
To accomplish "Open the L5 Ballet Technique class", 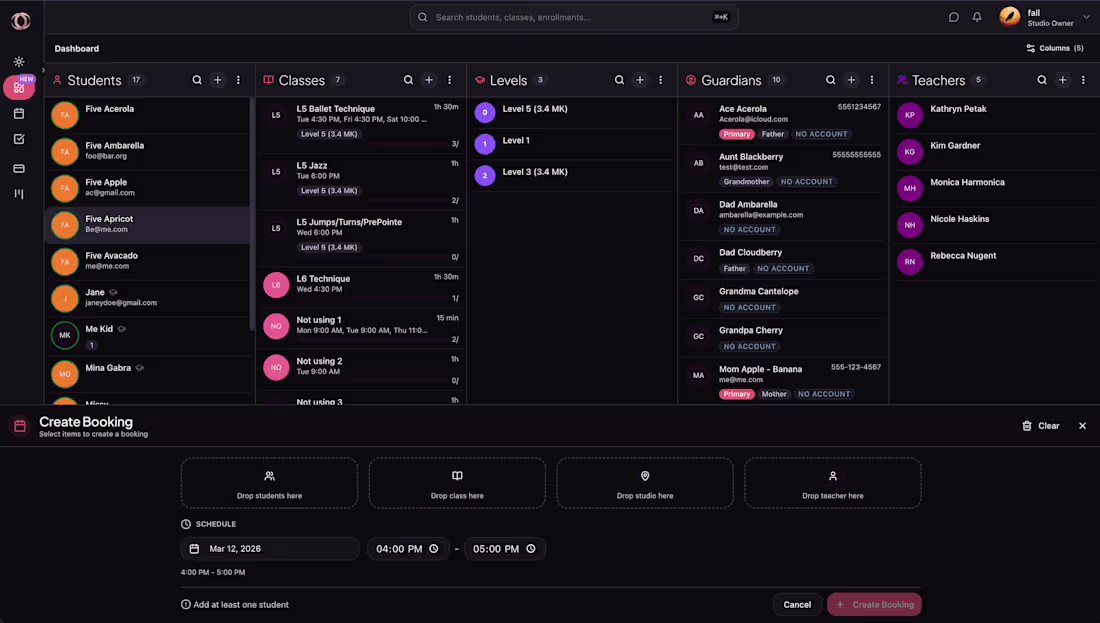I will [361, 126].
